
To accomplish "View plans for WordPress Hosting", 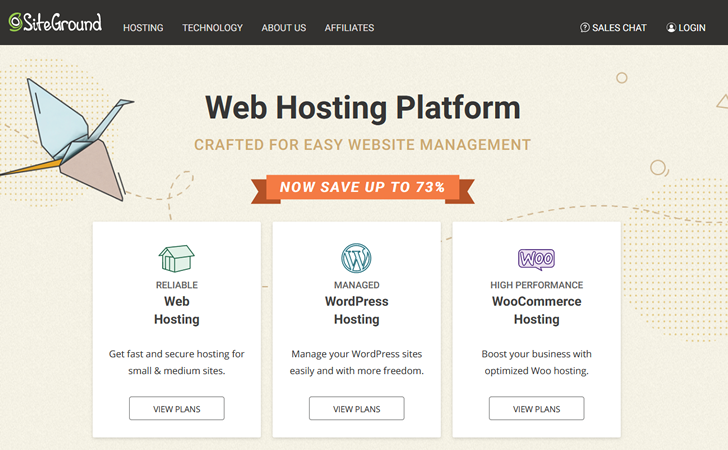I will (357, 409).
